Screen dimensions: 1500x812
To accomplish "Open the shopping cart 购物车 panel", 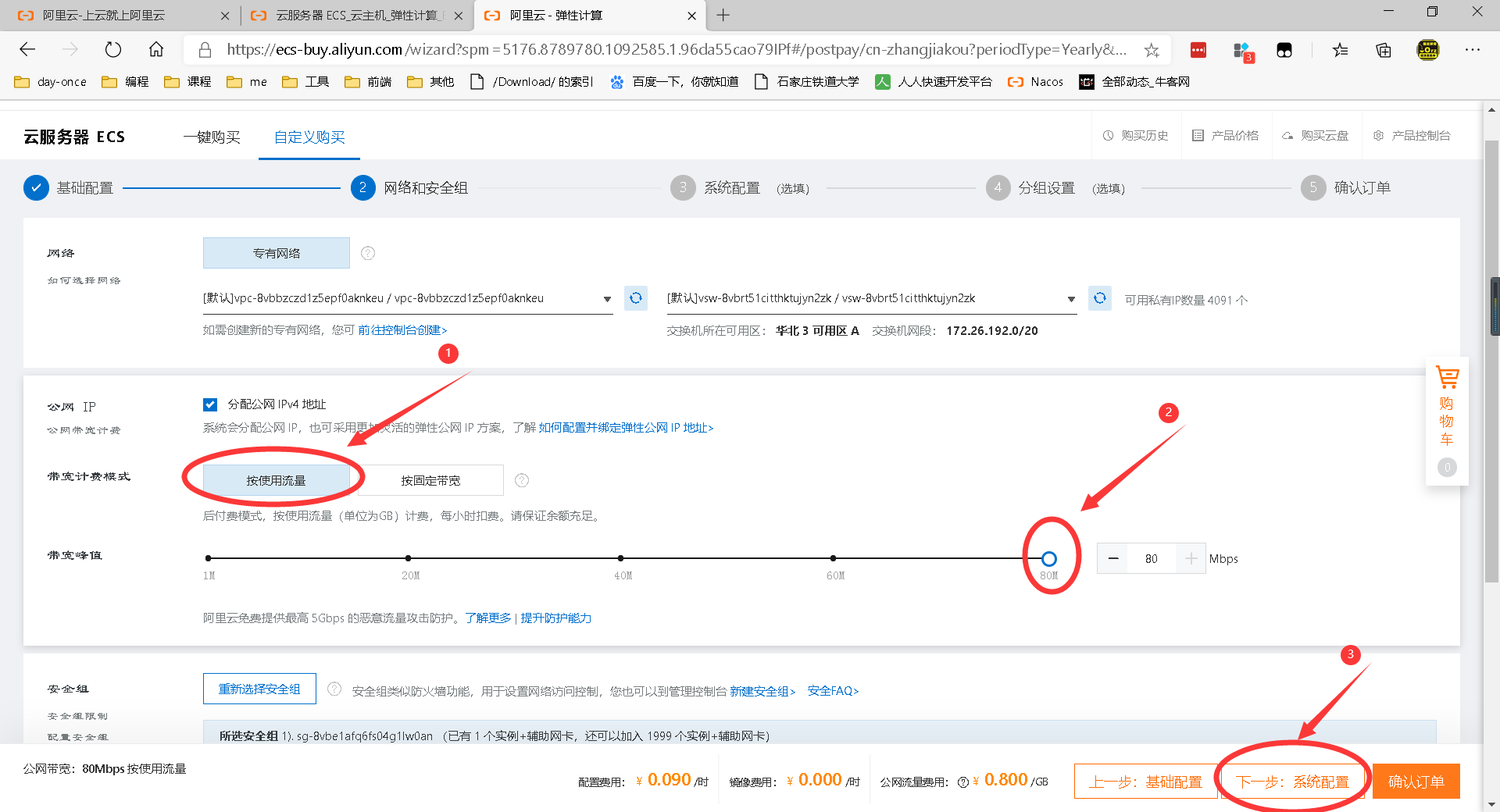I will 1447,420.
